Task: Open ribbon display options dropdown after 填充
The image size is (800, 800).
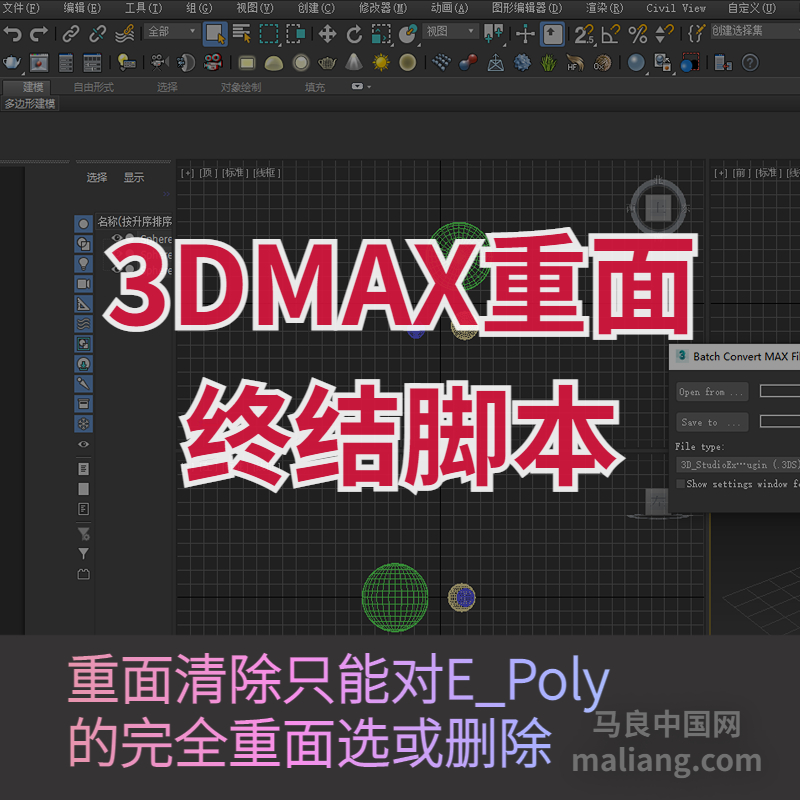Action: click(361, 87)
